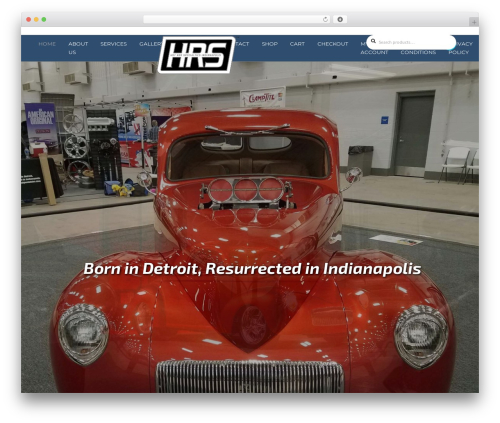Focus the Search products field

coord(411,42)
